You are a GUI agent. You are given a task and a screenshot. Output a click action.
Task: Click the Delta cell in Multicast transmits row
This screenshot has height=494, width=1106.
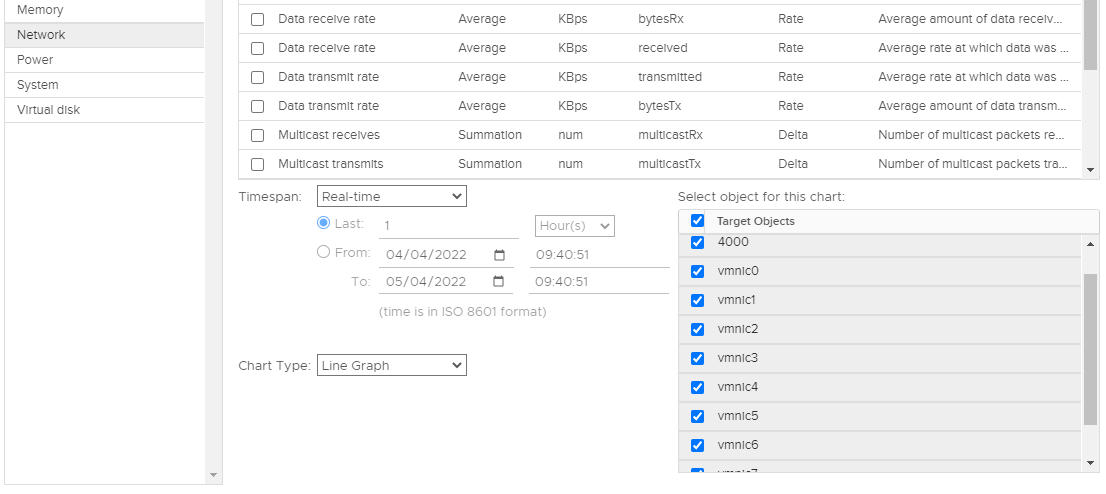coord(793,164)
